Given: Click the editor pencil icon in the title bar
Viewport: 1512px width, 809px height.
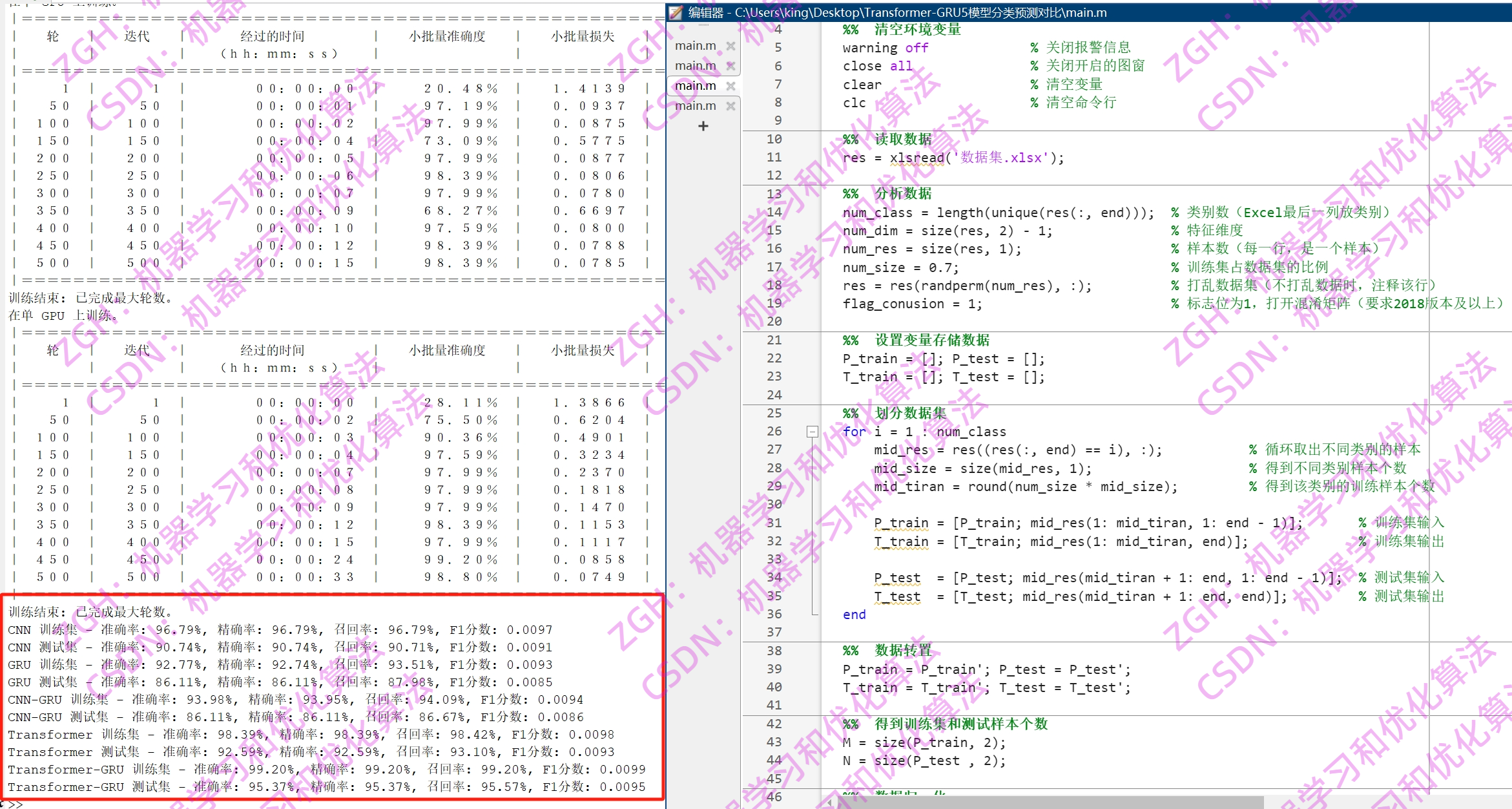Looking at the screenshot, I should [676, 12].
